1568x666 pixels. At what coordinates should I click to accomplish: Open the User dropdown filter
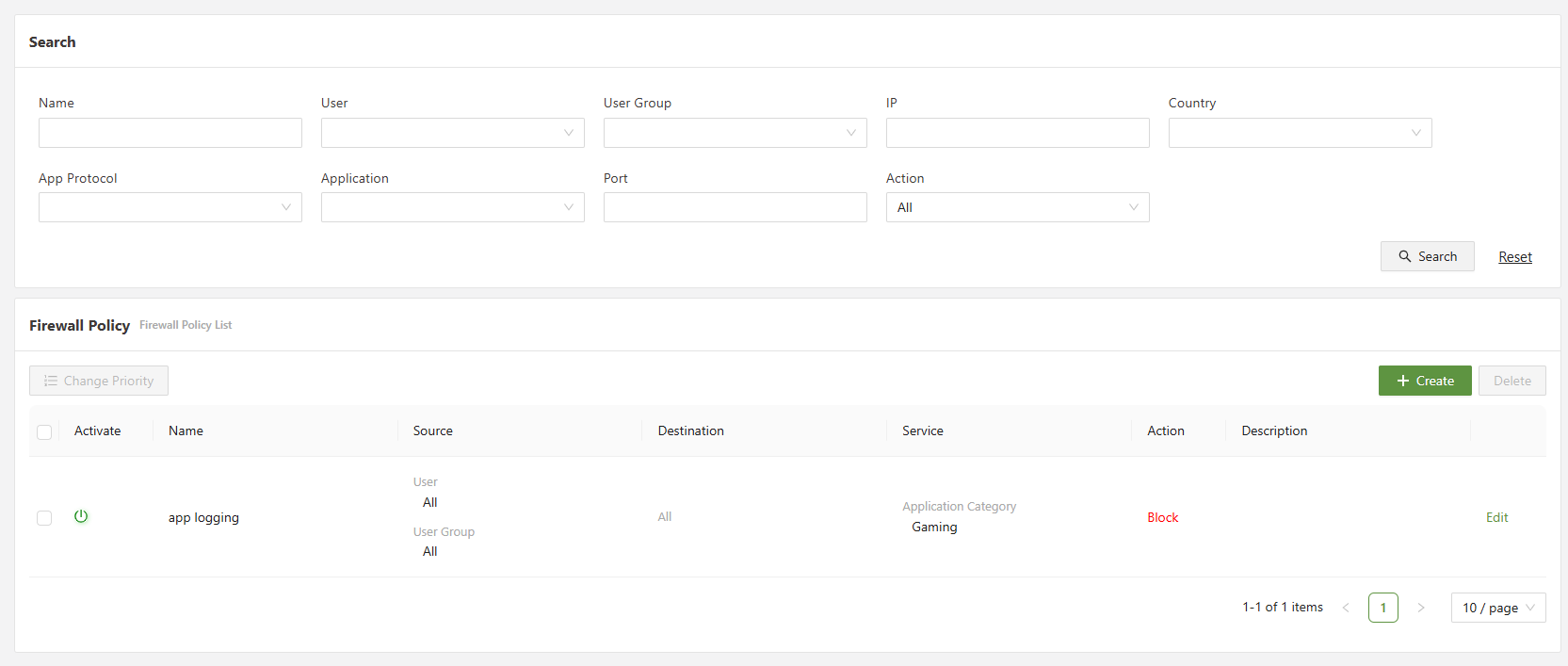click(452, 133)
